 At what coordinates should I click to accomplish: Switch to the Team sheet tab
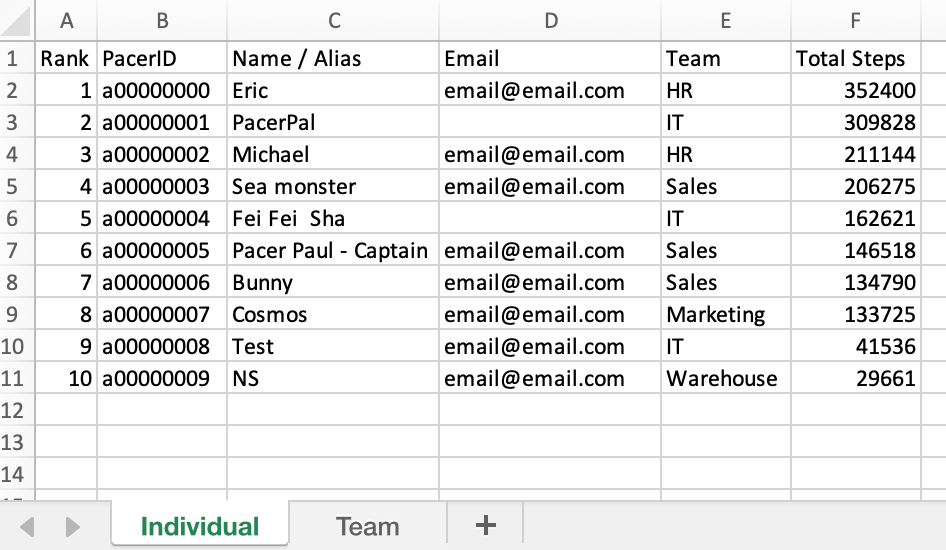367,526
